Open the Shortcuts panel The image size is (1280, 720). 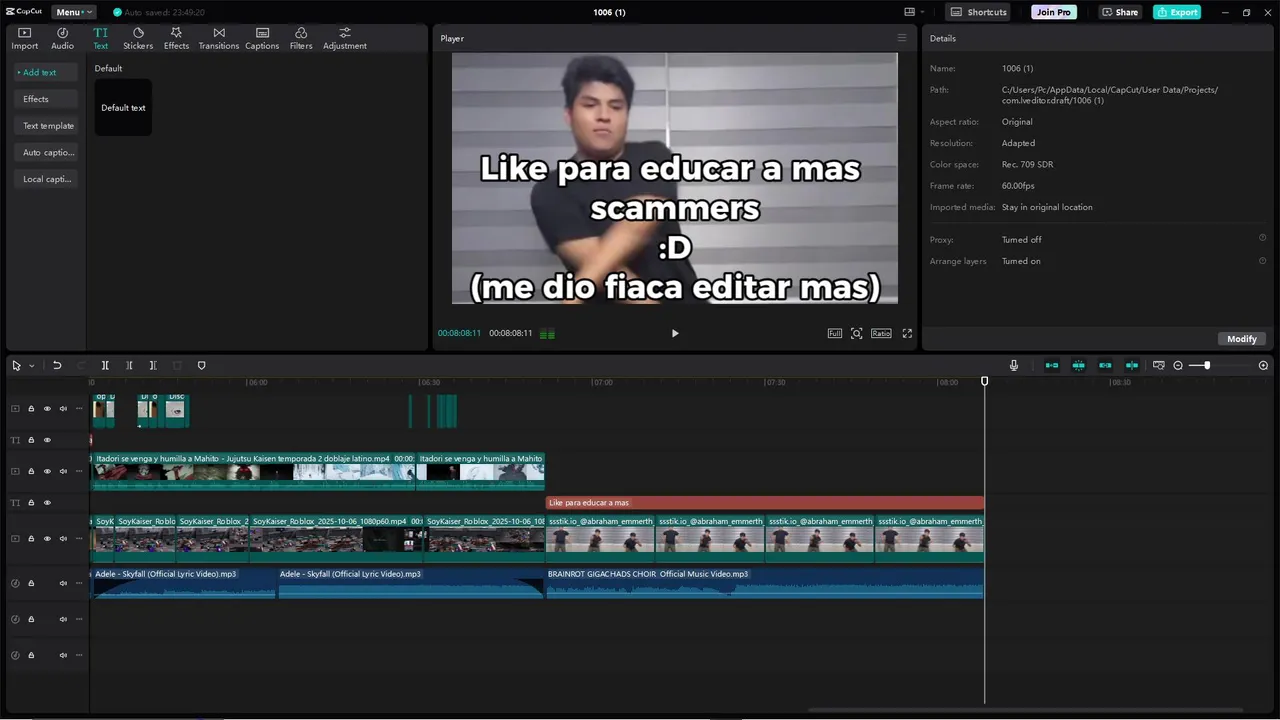coord(978,12)
